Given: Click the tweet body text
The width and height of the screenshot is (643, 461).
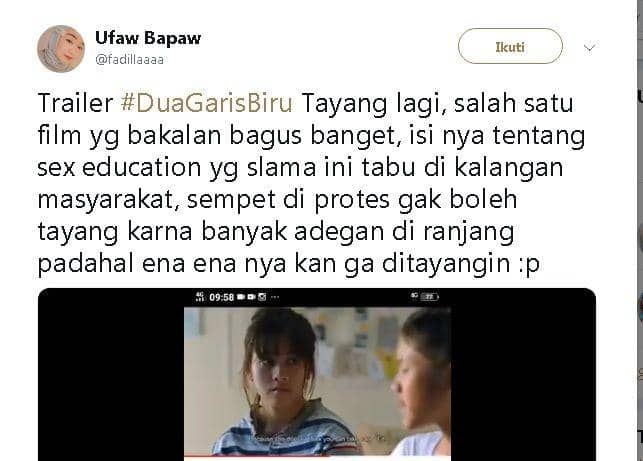Looking at the screenshot, I should tap(312, 183).
